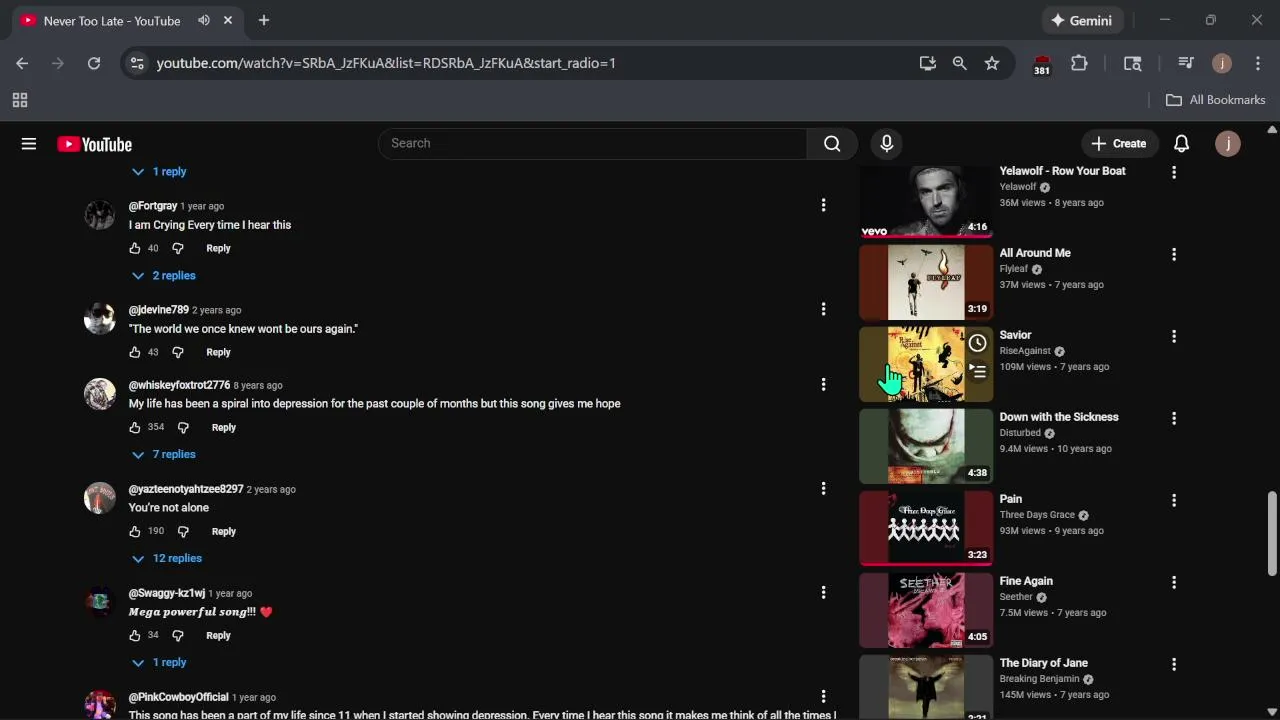
Task: Reply to @Fortgray comment
Action: (218, 248)
